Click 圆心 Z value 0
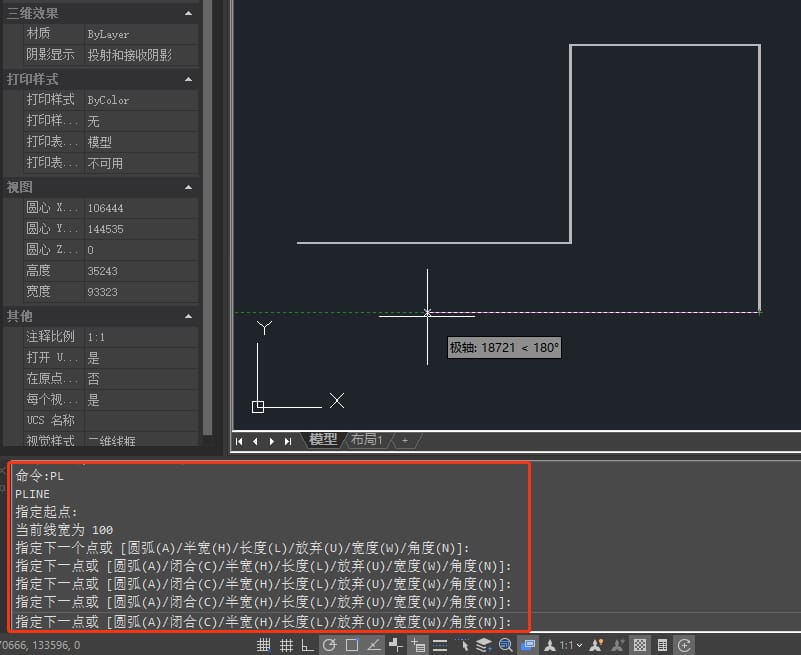Image resolution: width=801 pixels, height=655 pixels. [141, 250]
